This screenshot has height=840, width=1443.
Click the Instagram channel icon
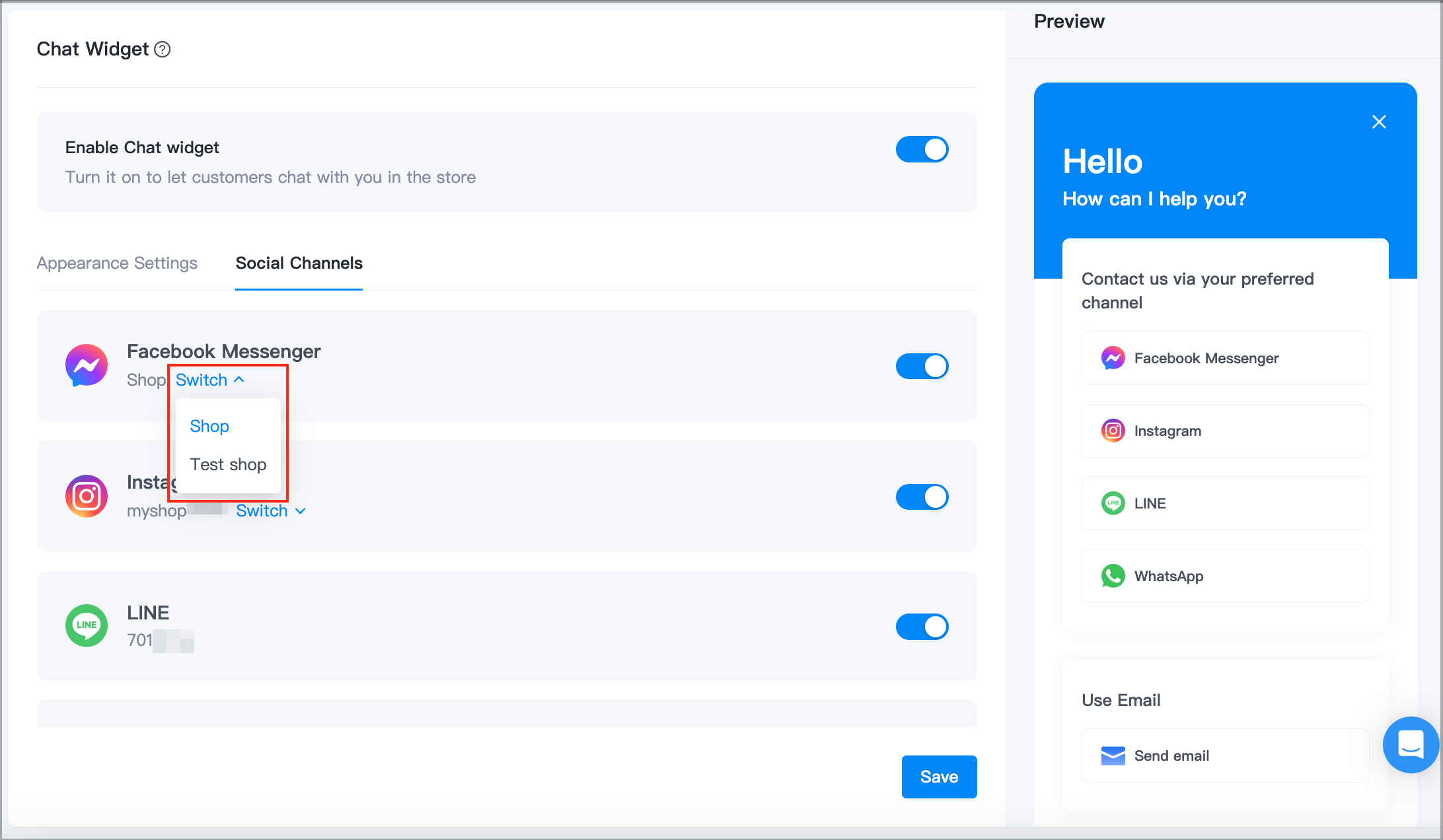pos(87,496)
